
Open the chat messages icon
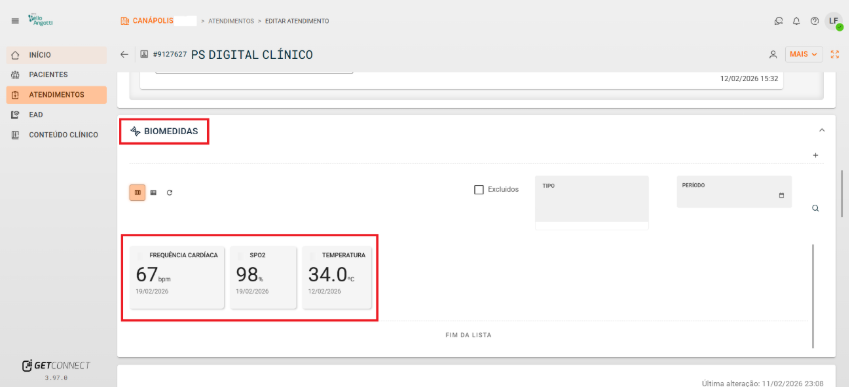pos(779,21)
